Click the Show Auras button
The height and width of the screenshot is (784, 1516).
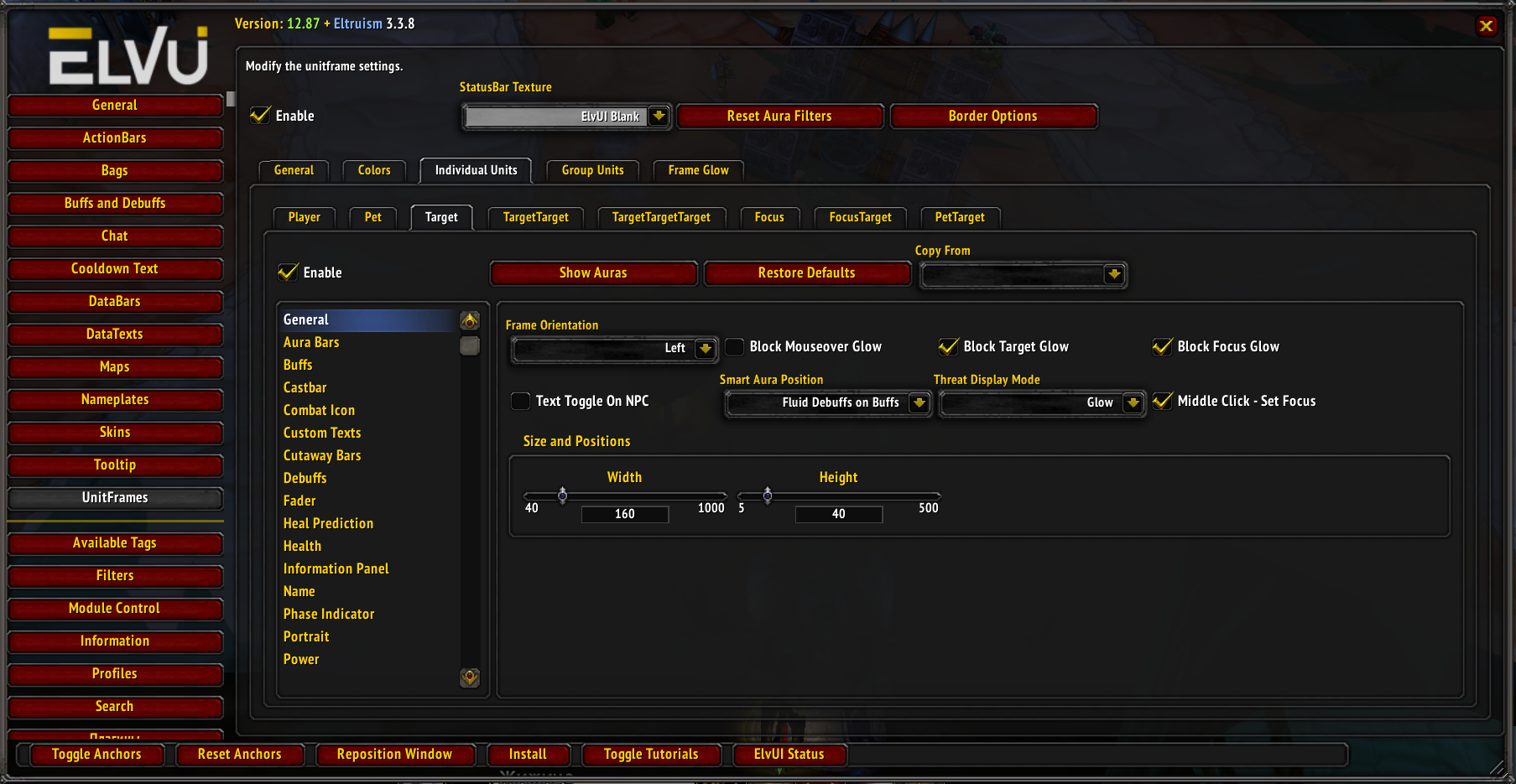pyautogui.click(x=593, y=273)
